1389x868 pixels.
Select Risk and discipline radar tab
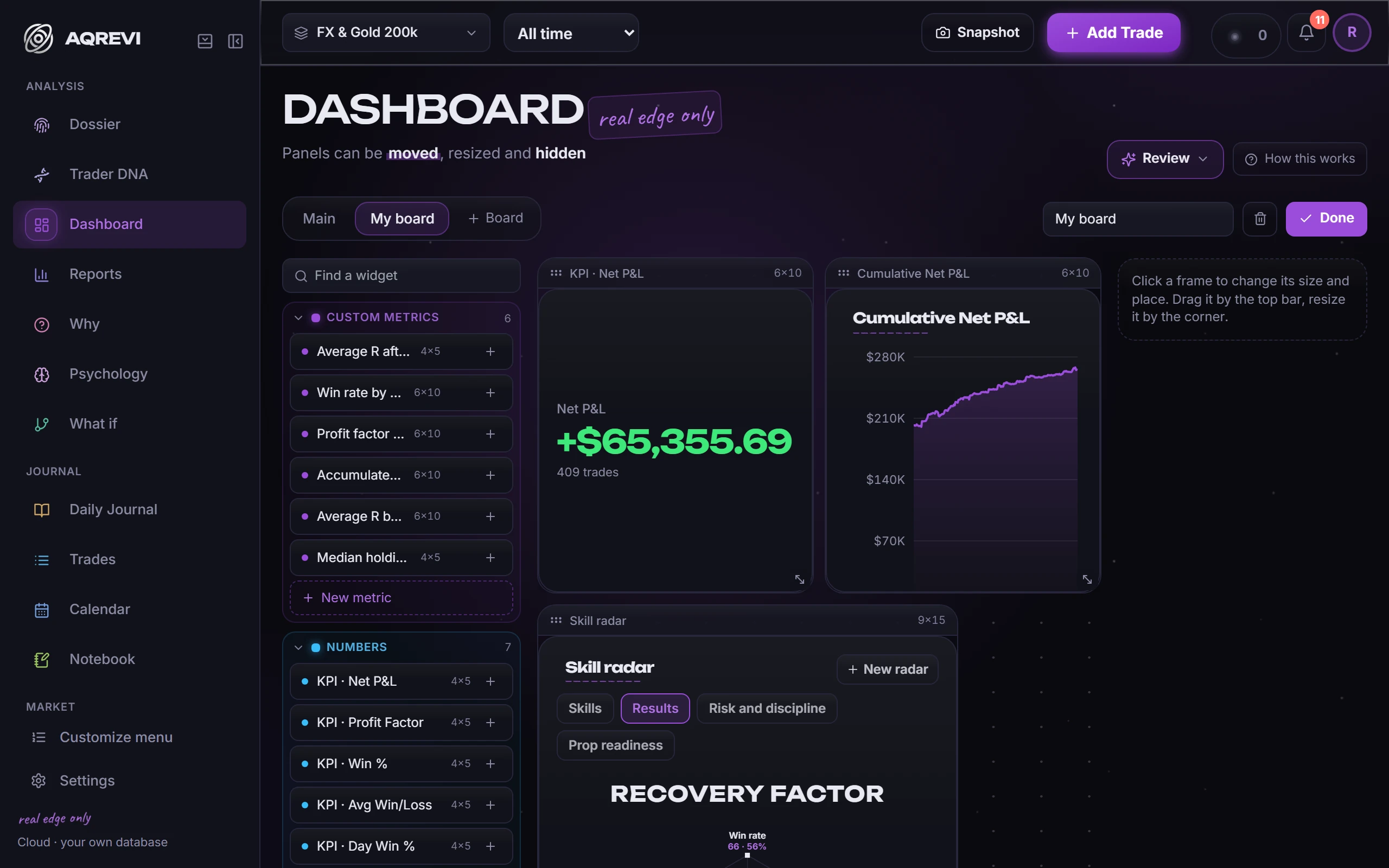pos(767,709)
